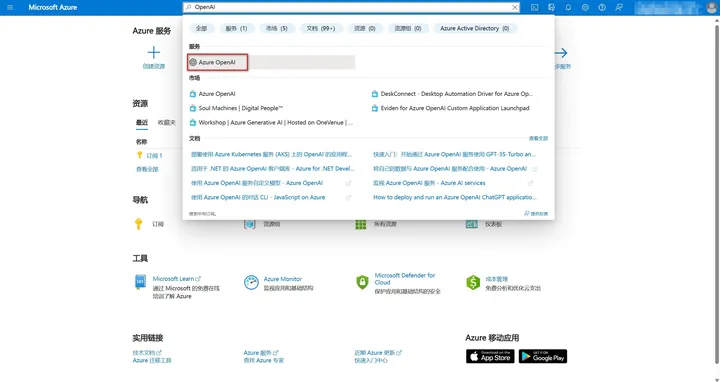Open Azure OpenAI CLI JavaScript doc
Screen dimensions: 720x382
258,197
